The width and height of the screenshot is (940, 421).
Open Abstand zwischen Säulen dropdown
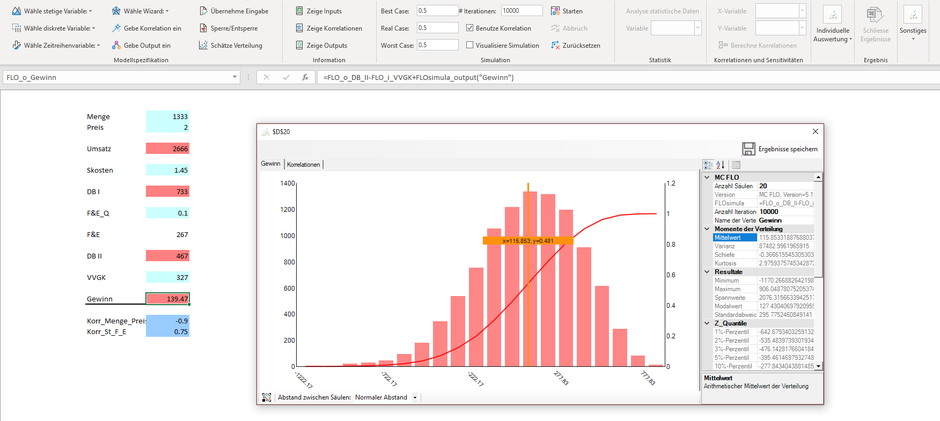click(x=415, y=398)
